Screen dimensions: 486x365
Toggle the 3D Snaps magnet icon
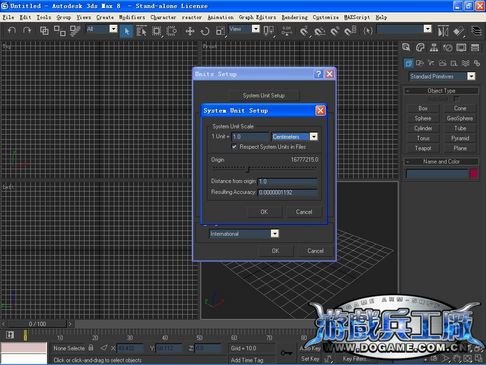coord(304,31)
